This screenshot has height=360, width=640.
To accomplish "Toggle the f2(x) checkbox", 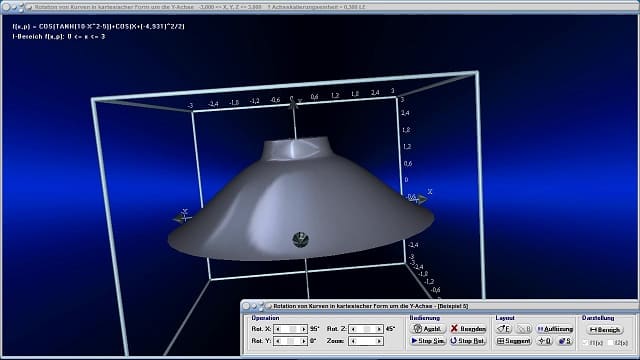I will click(x=611, y=343).
